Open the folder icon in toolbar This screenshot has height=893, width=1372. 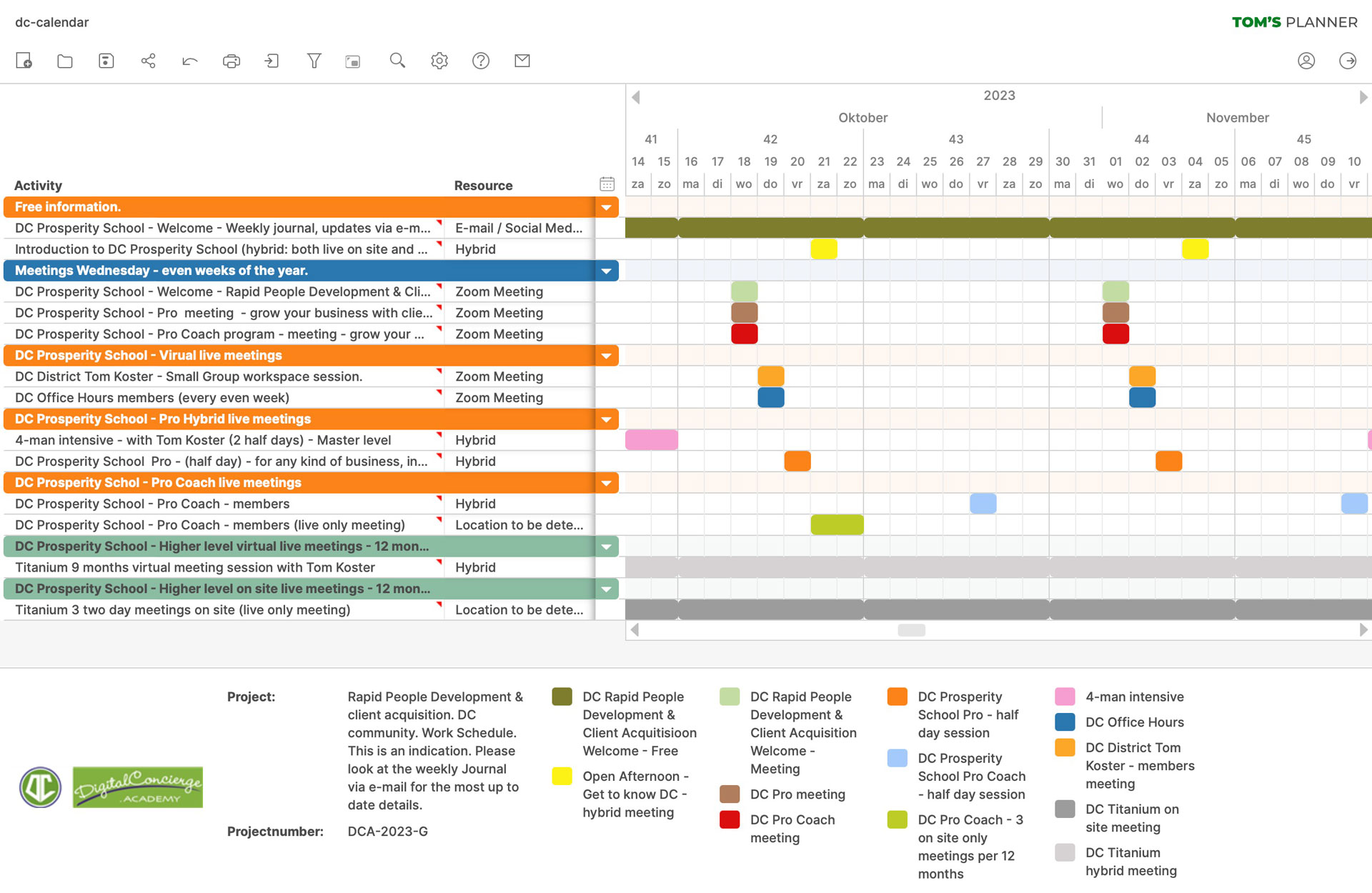(65, 61)
